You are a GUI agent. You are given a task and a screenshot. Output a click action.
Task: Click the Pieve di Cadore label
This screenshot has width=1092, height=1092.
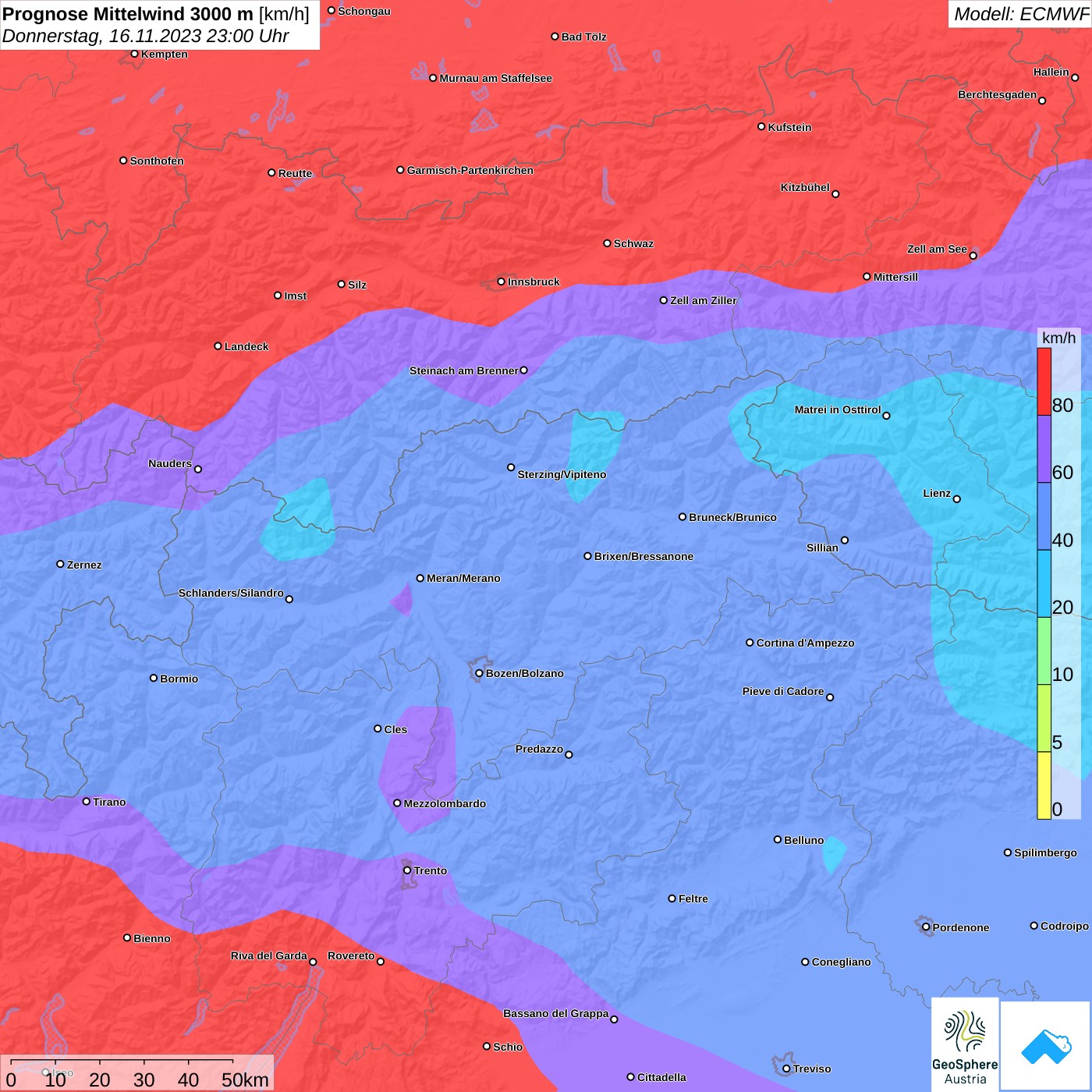pos(783,691)
